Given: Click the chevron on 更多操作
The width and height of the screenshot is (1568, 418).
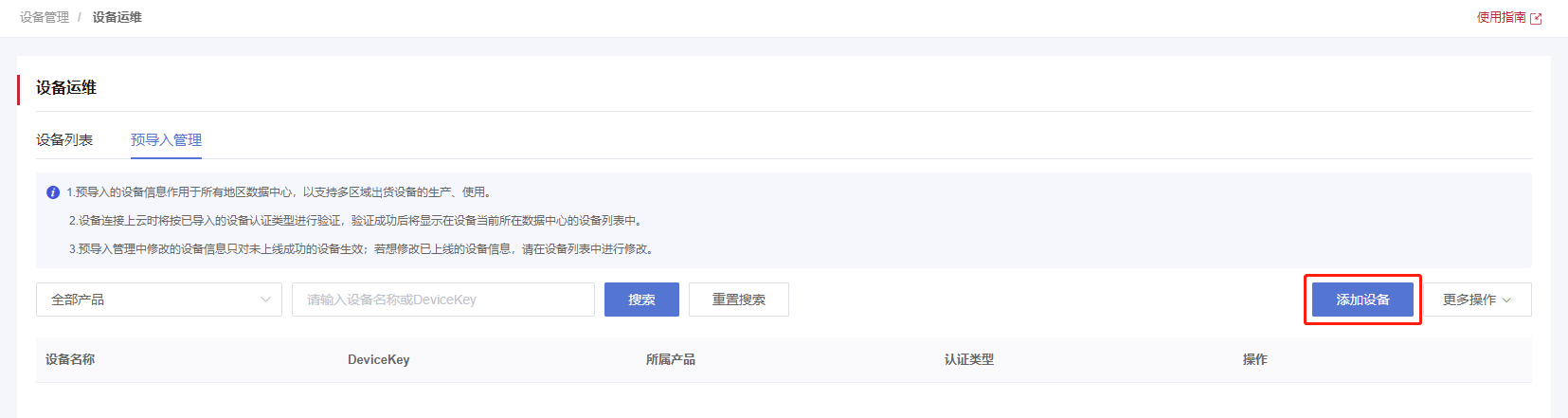Looking at the screenshot, I should click(x=1506, y=300).
